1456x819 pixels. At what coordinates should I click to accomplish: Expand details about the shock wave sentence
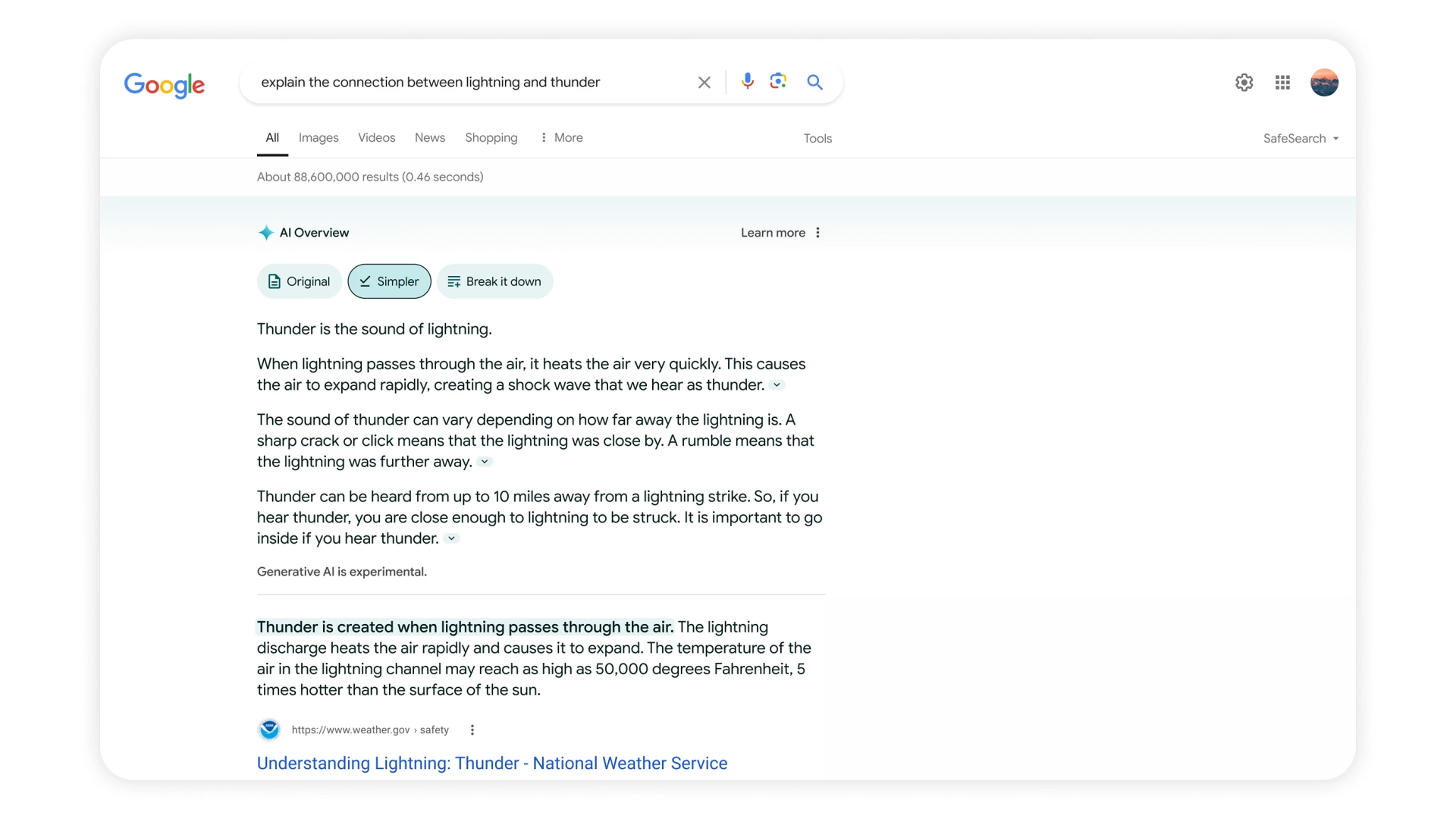tap(777, 385)
